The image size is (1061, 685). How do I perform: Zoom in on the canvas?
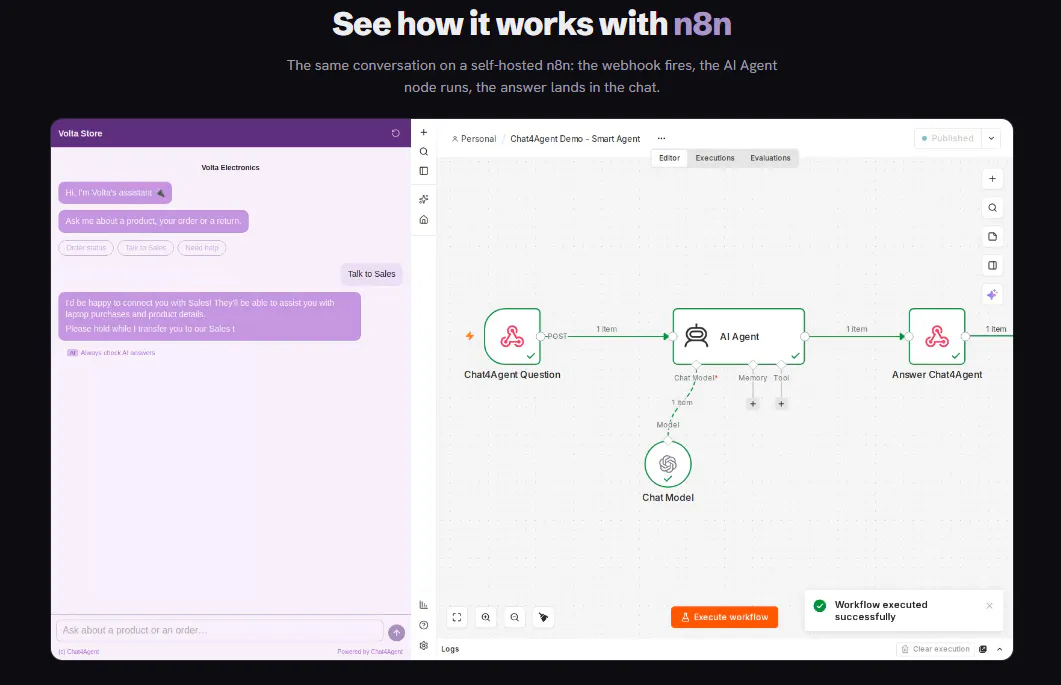(486, 617)
